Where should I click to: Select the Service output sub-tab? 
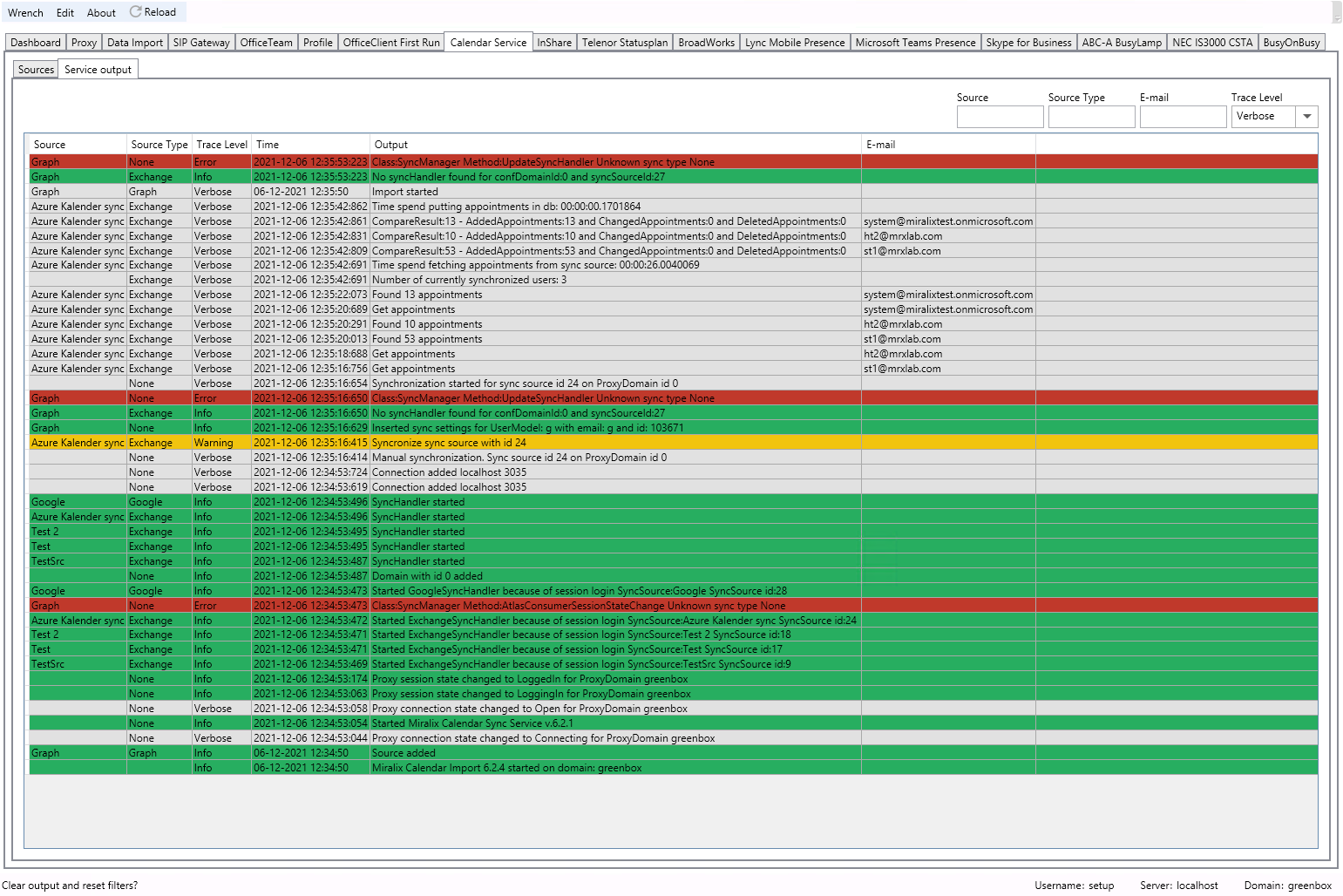pyautogui.click(x=98, y=70)
